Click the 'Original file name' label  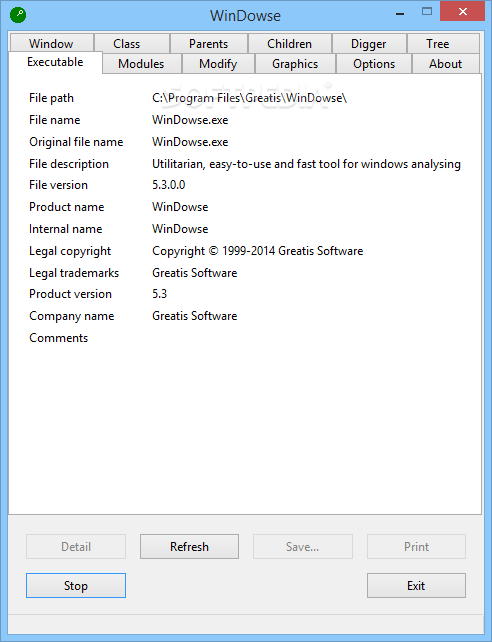(x=76, y=142)
